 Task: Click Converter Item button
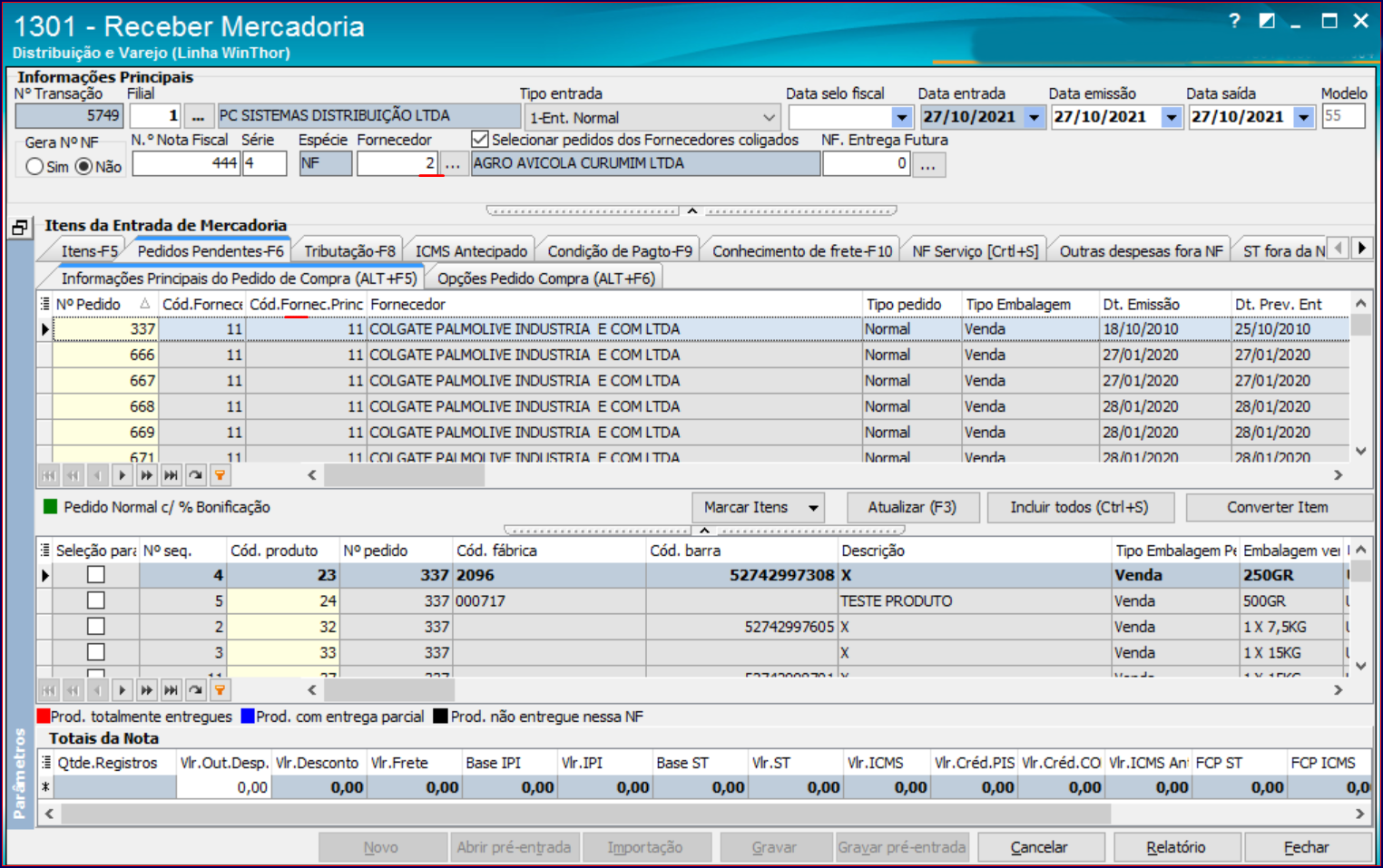click(x=1278, y=508)
